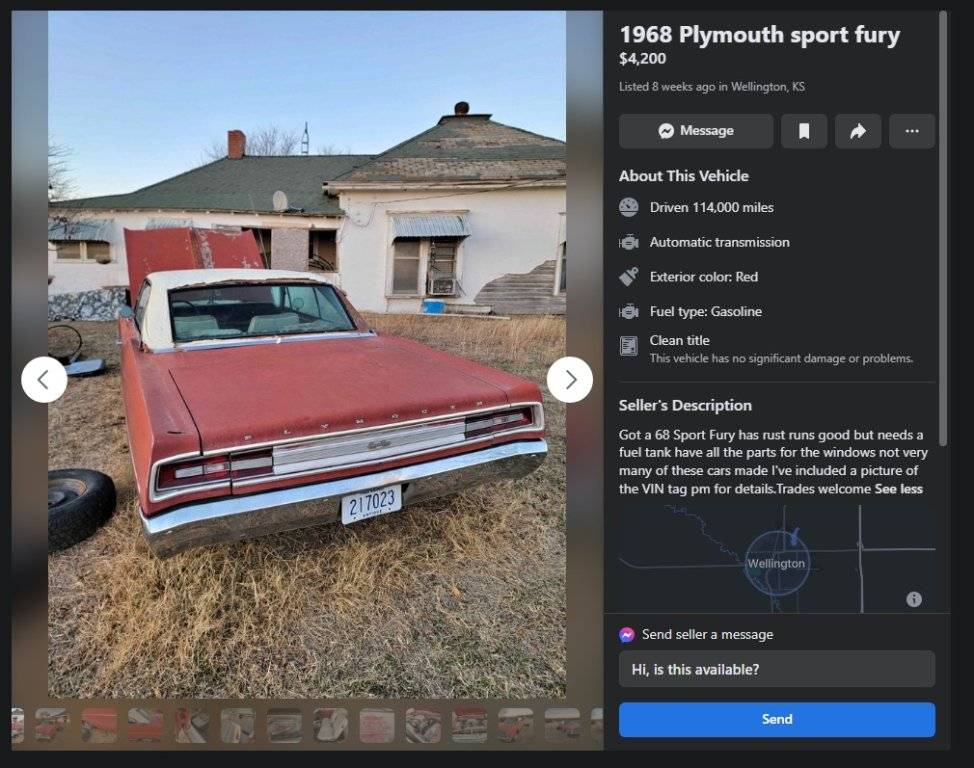Open the map info icon
This screenshot has height=768, width=974.
click(914, 599)
